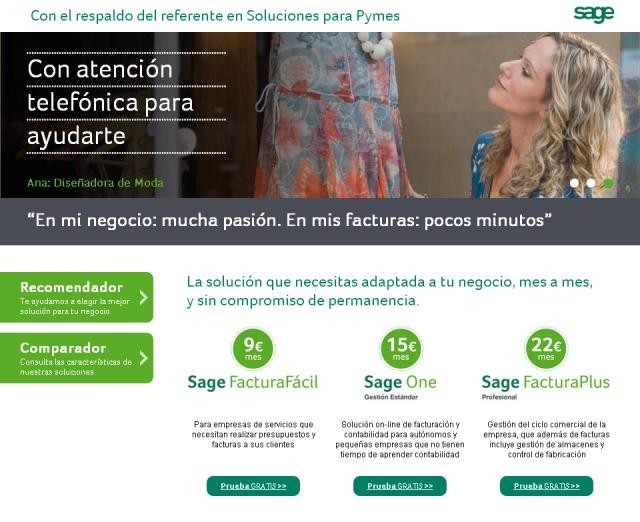
Task: Click the 15€ mes price badge
Action: (x=401, y=349)
